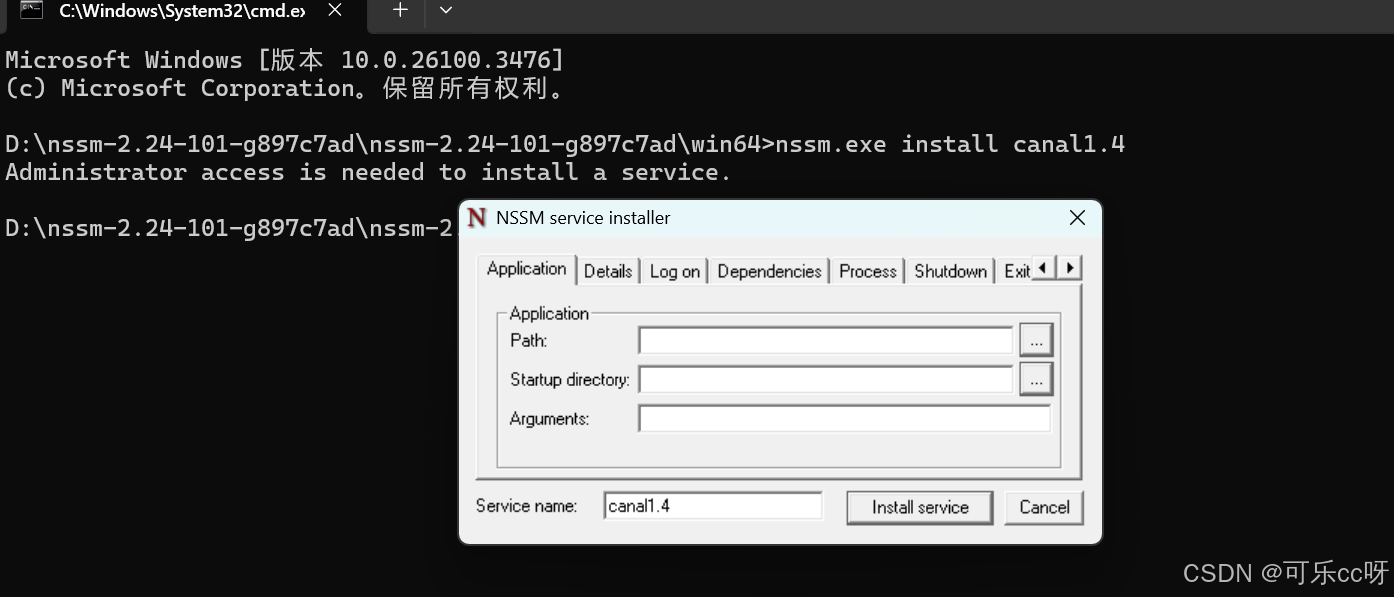Switch to the Details tab

point(608,271)
